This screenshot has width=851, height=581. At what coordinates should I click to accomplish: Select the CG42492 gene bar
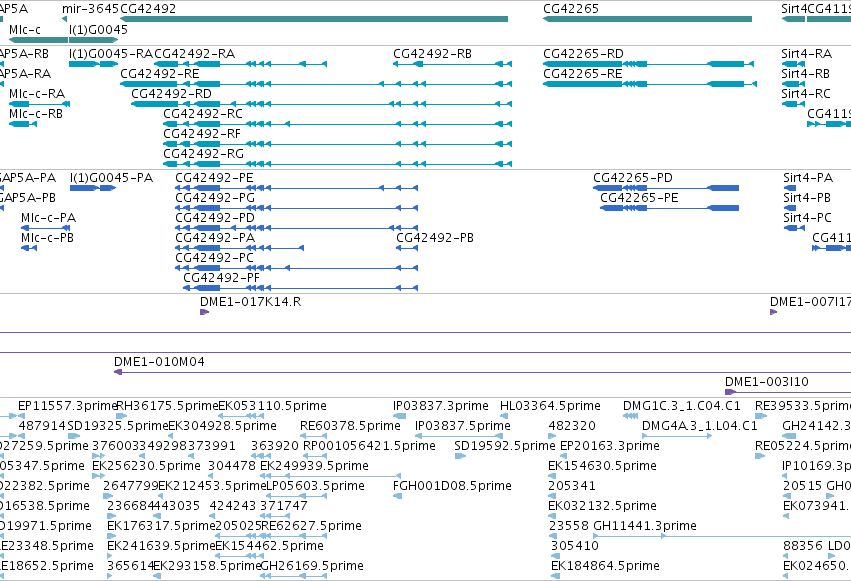(314, 19)
